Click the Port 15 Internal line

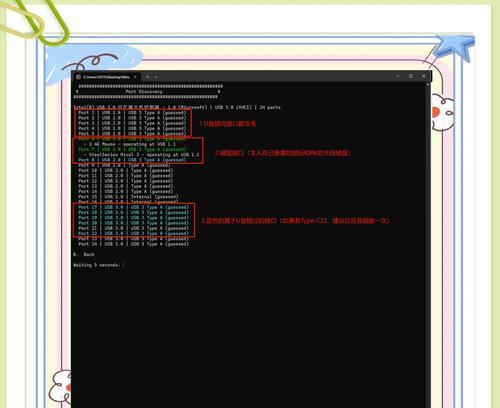tap(128, 197)
